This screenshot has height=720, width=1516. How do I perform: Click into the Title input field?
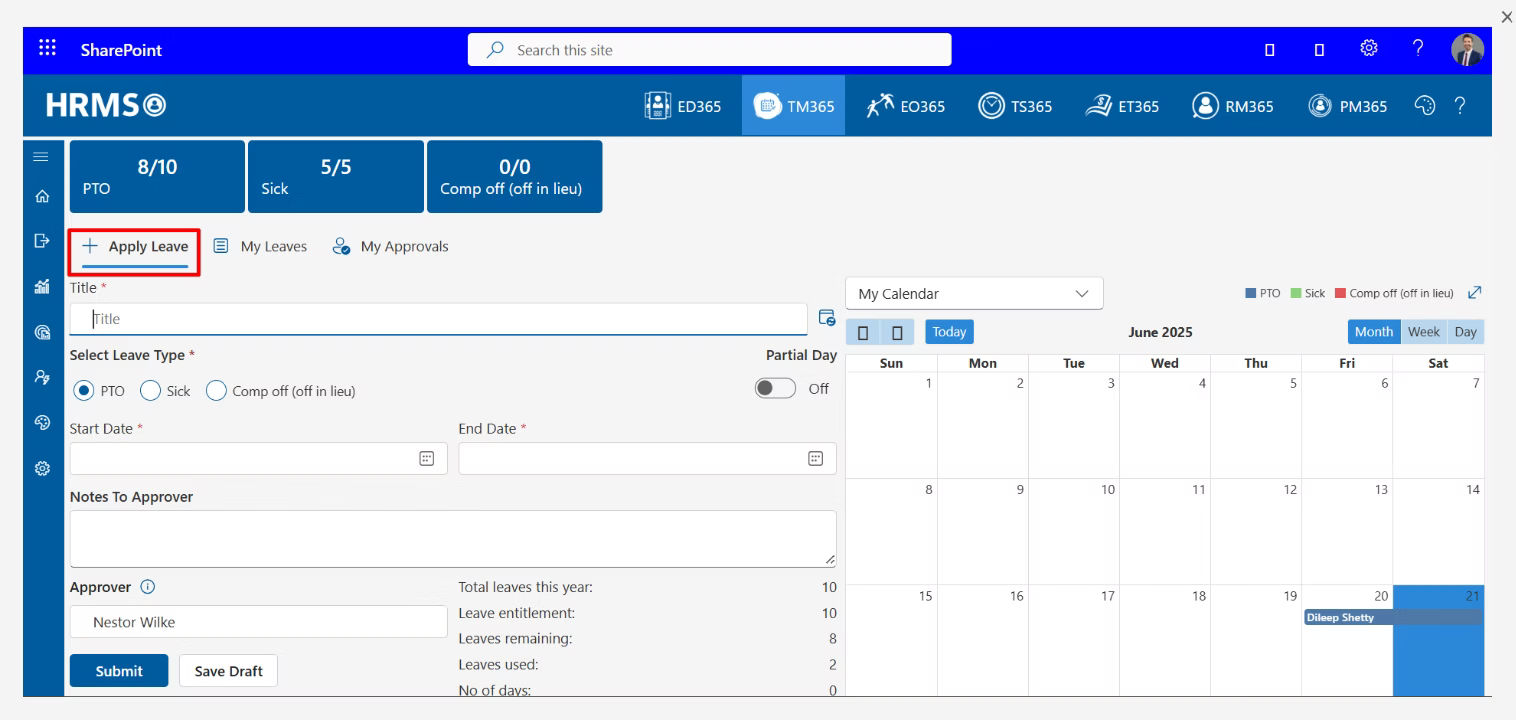point(440,319)
